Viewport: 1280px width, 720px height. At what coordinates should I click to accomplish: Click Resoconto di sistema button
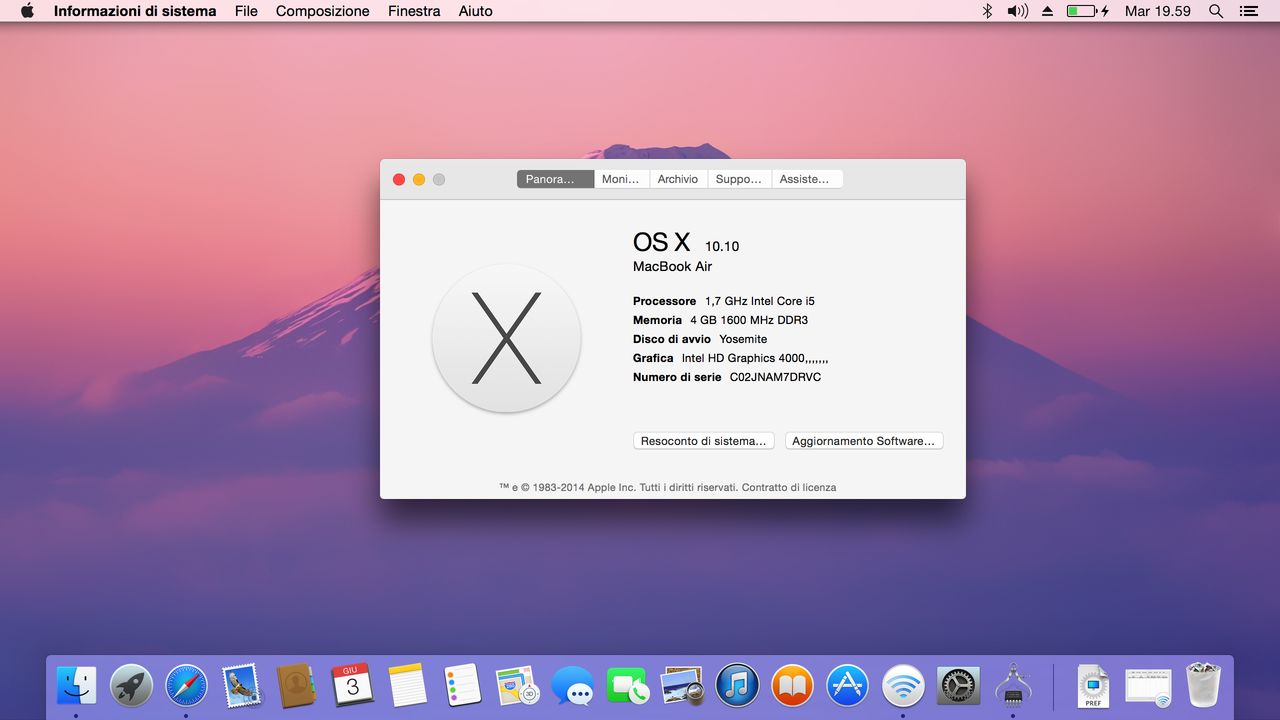(704, 441)
